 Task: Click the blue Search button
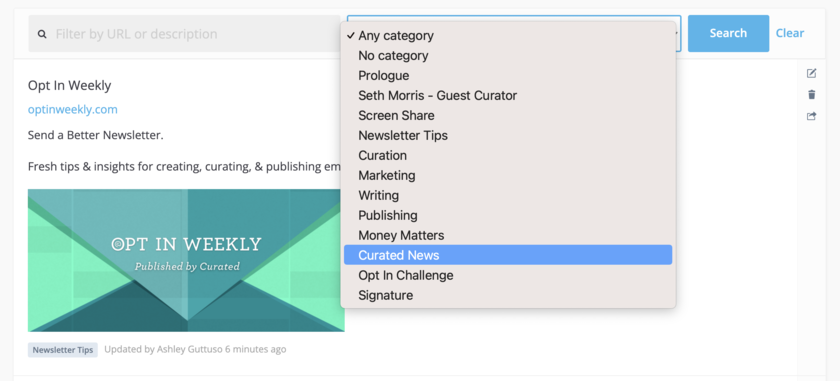tap(728, 33)
